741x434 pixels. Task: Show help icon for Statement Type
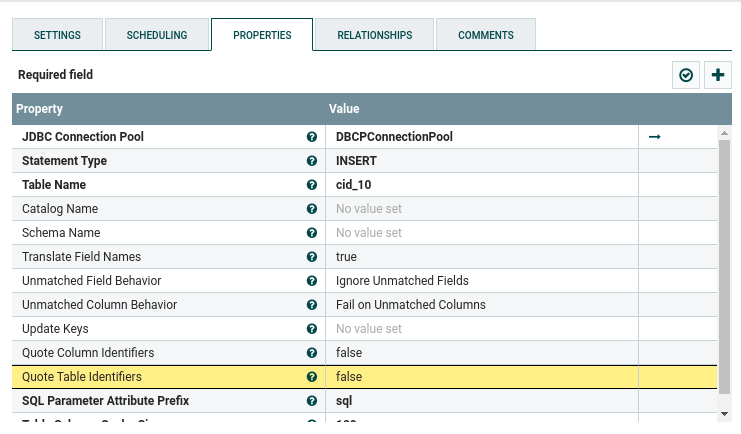(312, 161)
